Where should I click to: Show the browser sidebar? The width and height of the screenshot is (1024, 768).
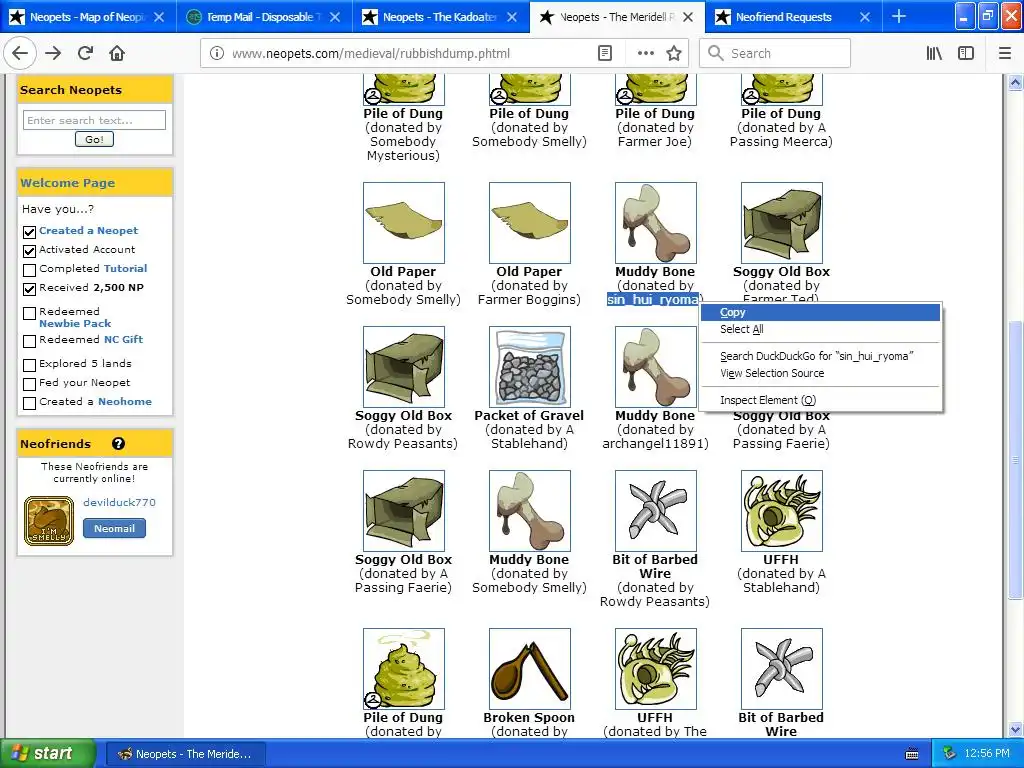(x=966, y=54)
